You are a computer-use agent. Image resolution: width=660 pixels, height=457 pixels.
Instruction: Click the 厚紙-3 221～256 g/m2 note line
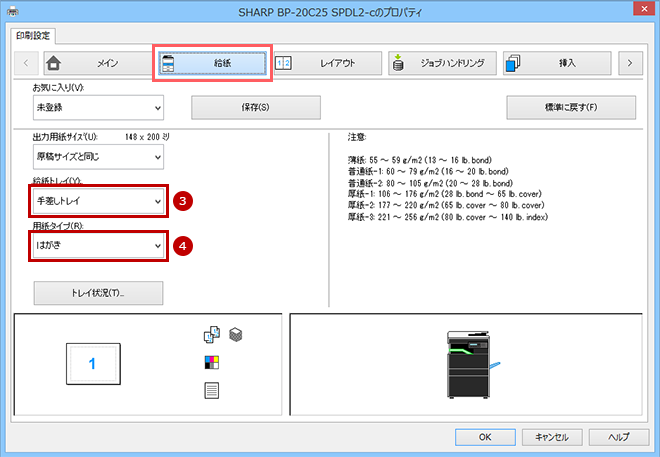(448, 217)
